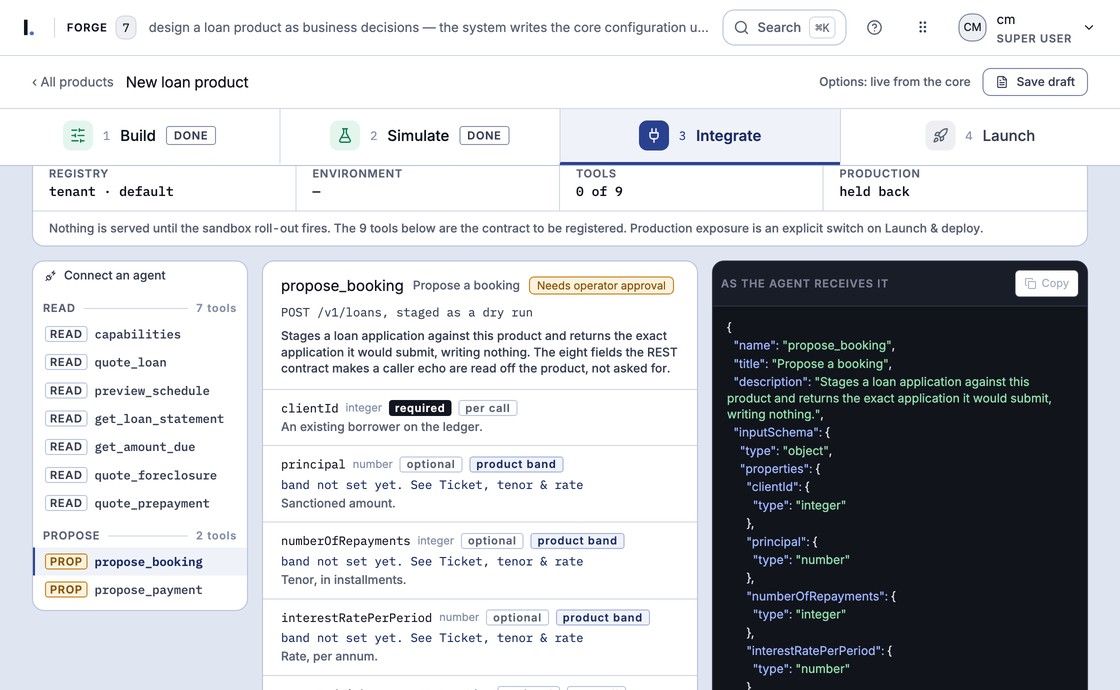
Task: Click the PROPOSE section header
Action: click(71, 536)
